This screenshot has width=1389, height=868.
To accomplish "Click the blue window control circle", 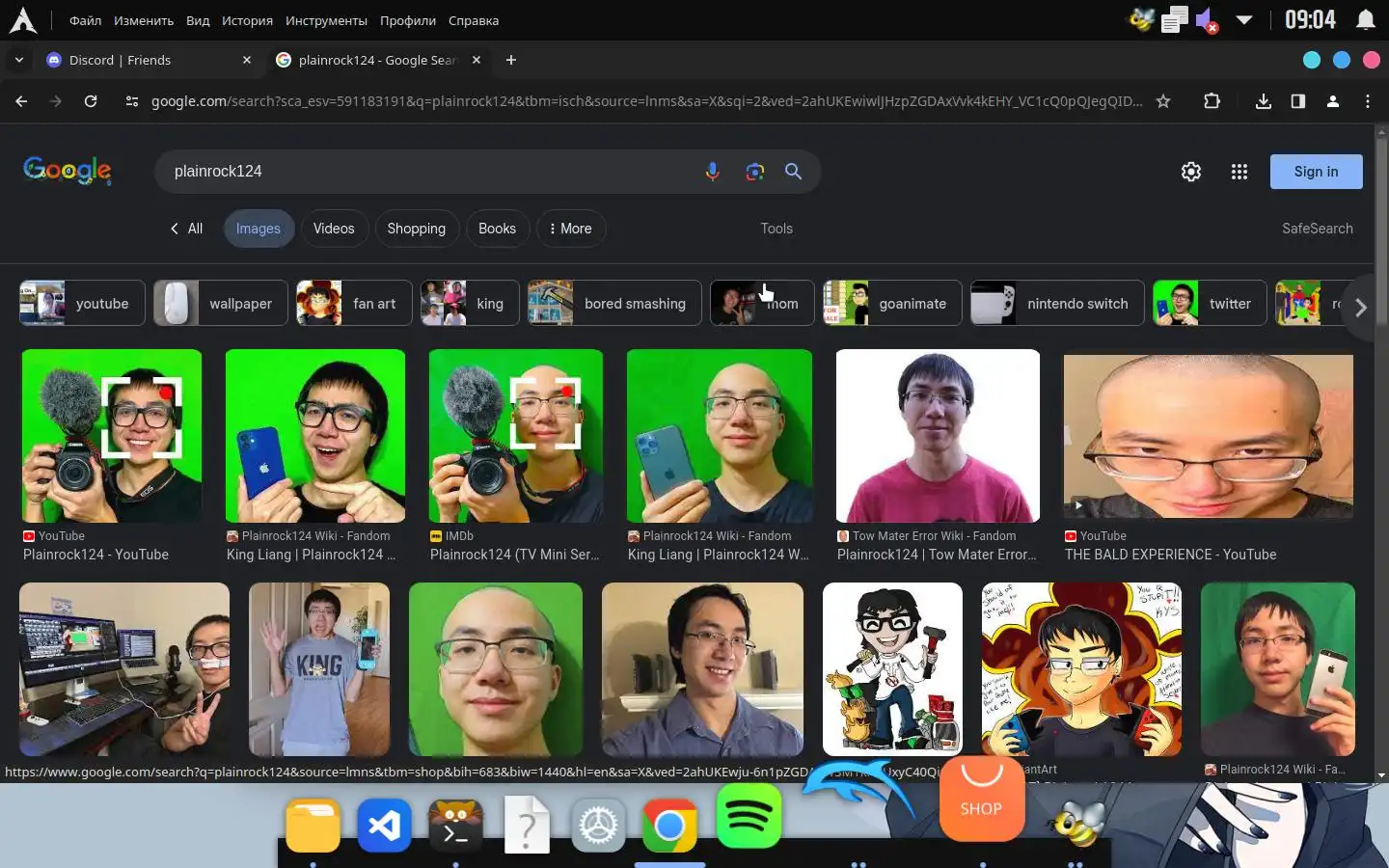I will (1341, 60).
